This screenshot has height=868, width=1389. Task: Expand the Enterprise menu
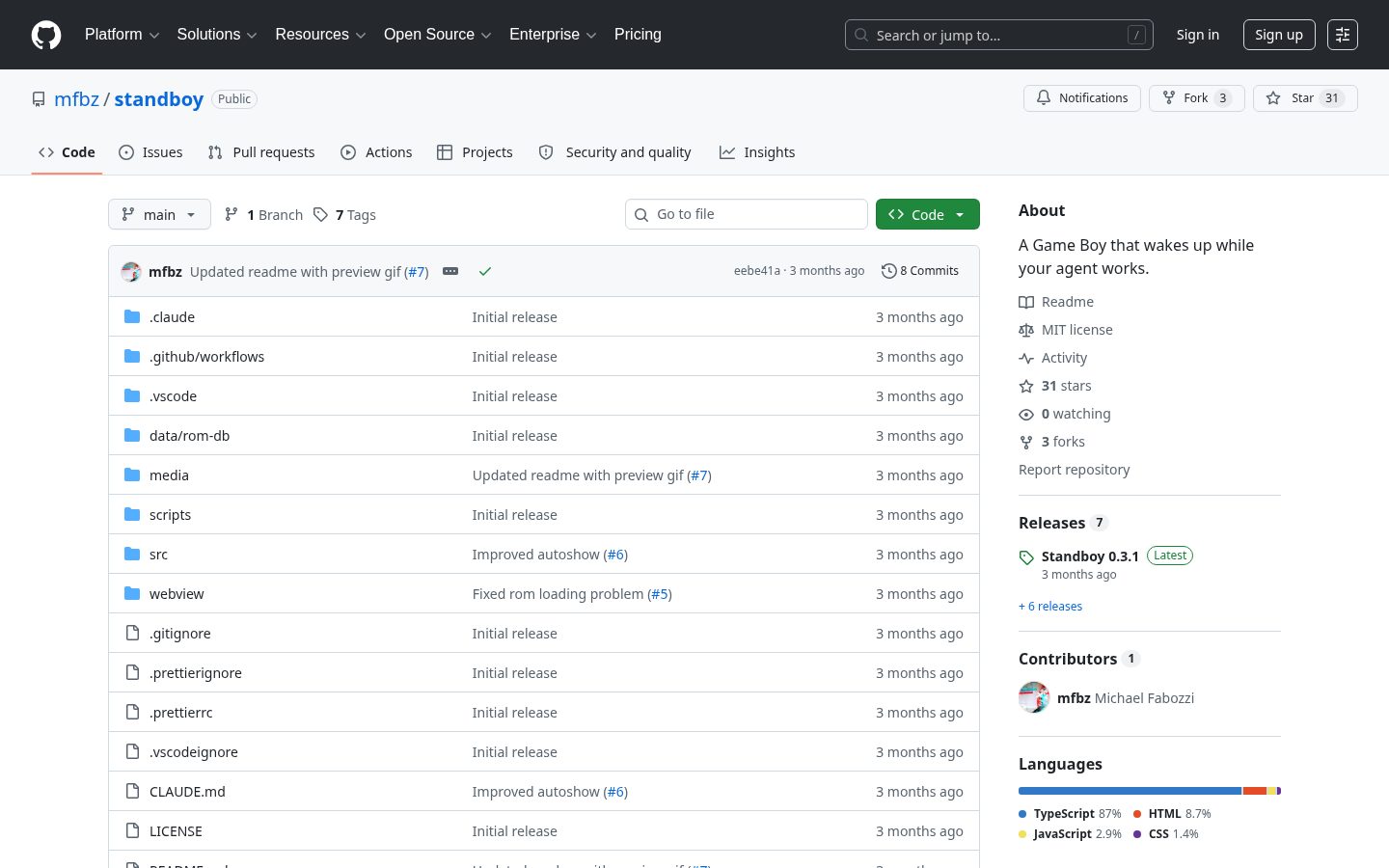(x=553, y=35)
